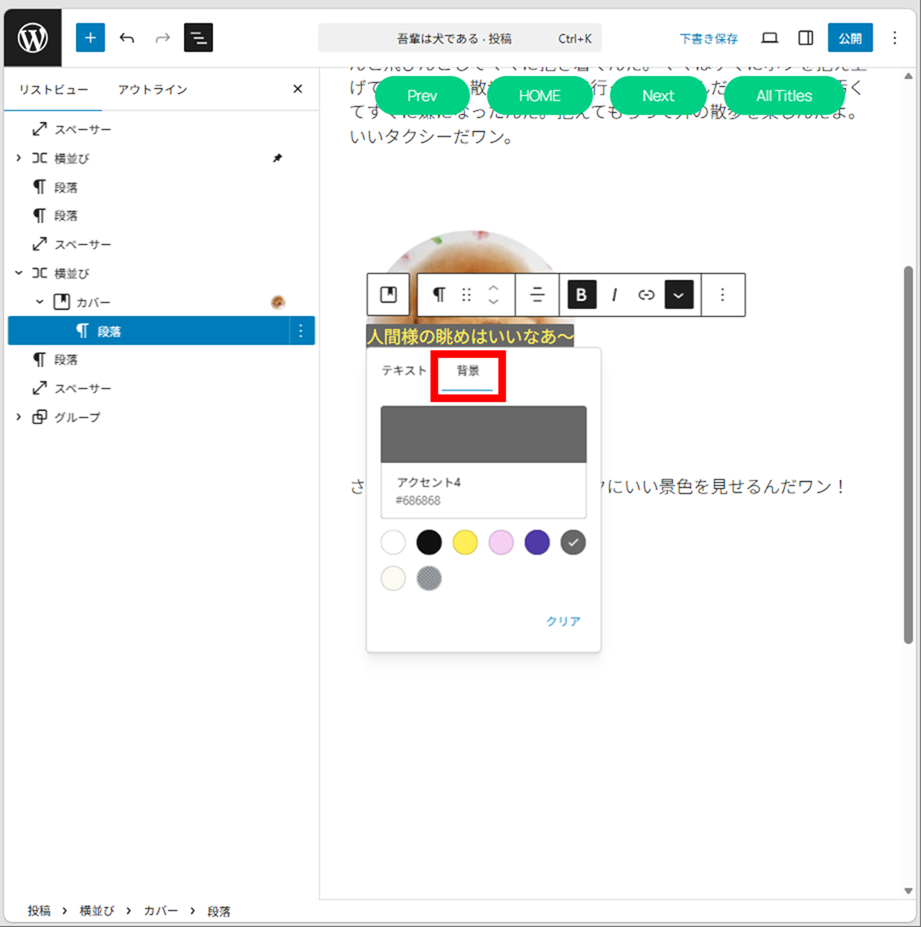Click the クリア button in color popover
This screenshot has height=927, width=921.
coord(563,621)
